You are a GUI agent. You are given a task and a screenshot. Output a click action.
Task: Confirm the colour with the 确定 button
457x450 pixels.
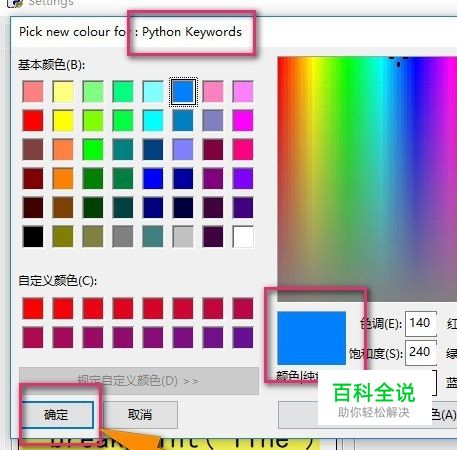point(58,415)
